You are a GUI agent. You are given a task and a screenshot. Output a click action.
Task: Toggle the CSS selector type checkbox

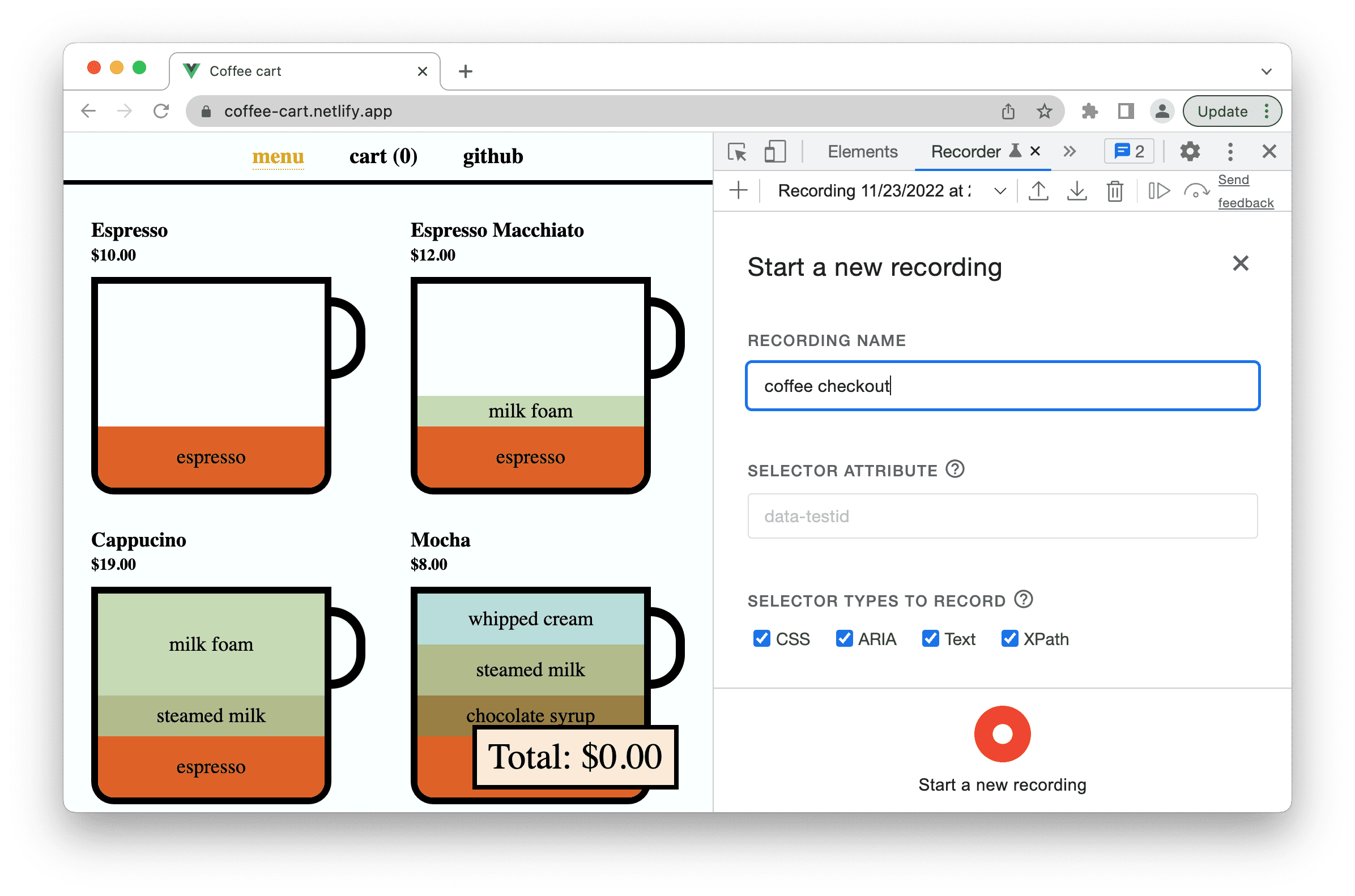point(761,637)
